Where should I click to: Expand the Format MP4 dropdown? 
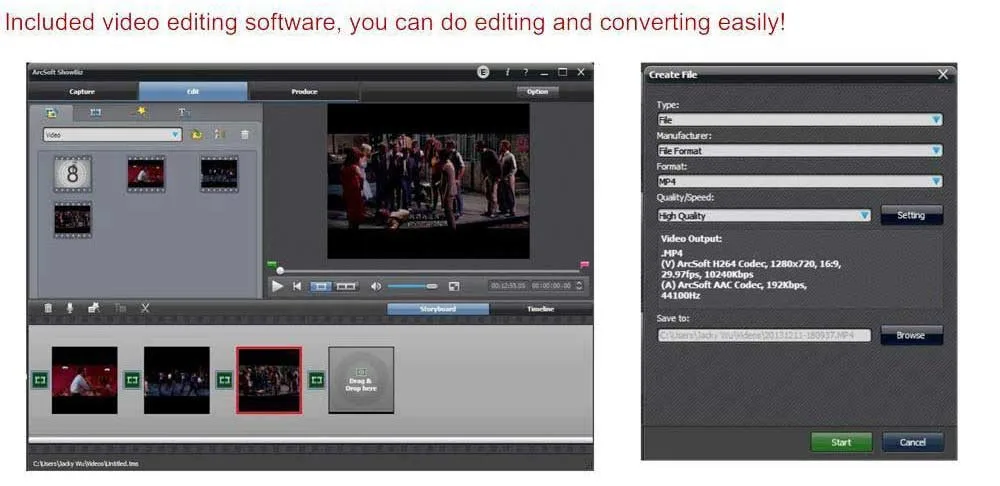800,182
